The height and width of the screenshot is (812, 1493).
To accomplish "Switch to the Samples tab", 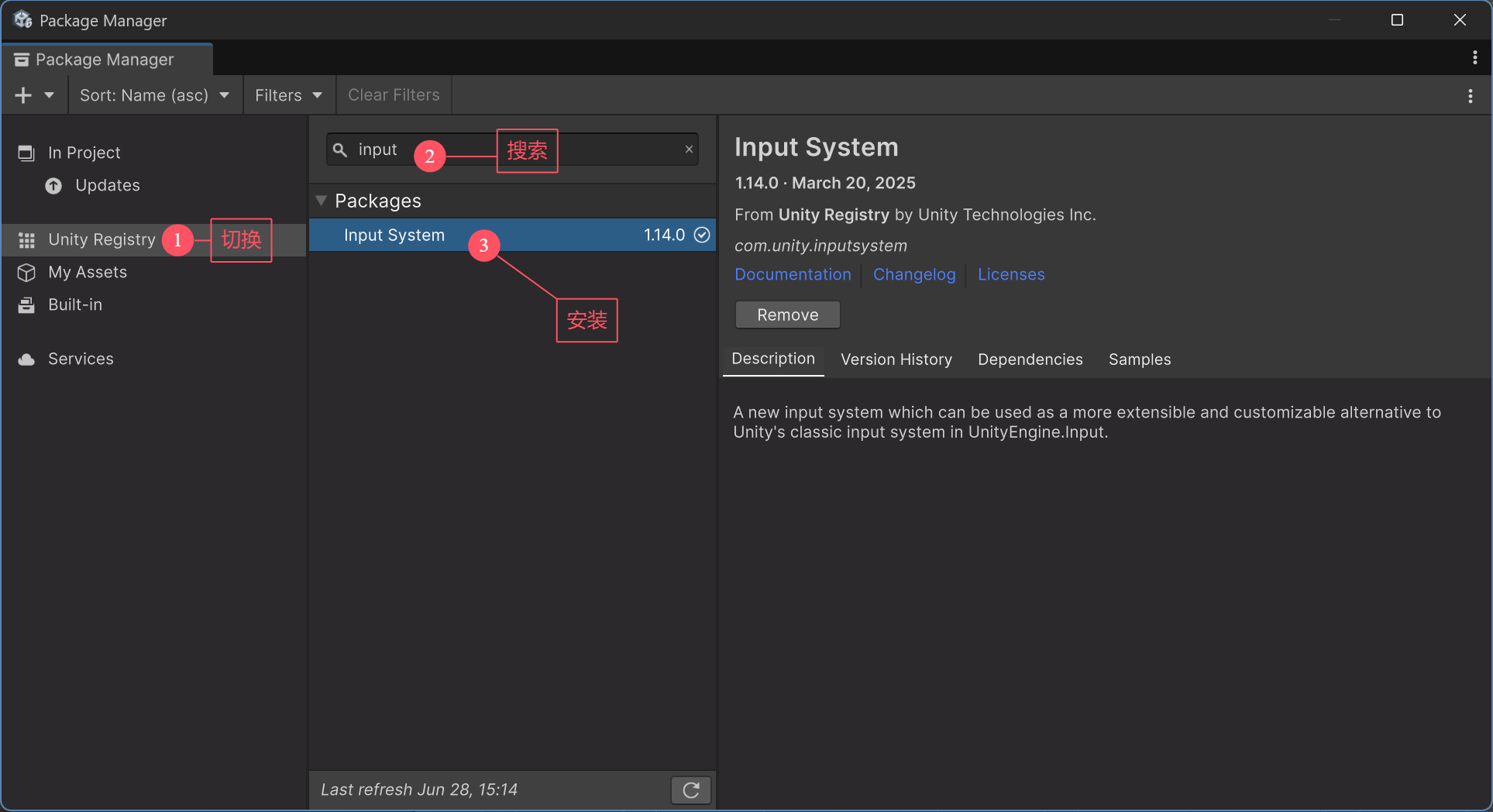I will (1140, 360).
